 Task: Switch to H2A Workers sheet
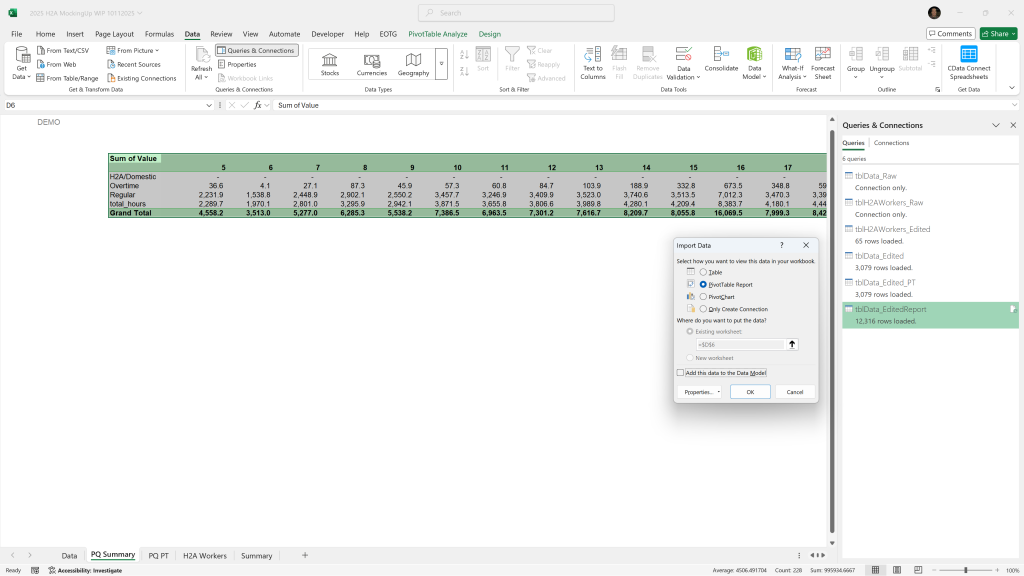click(204, 556)
